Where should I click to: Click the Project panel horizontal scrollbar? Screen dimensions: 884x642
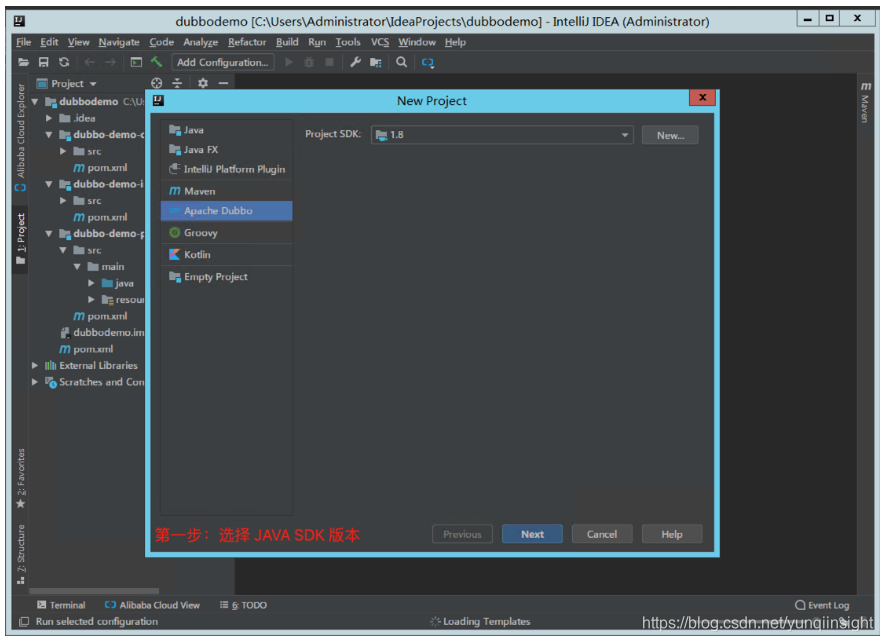coord(94,591)
